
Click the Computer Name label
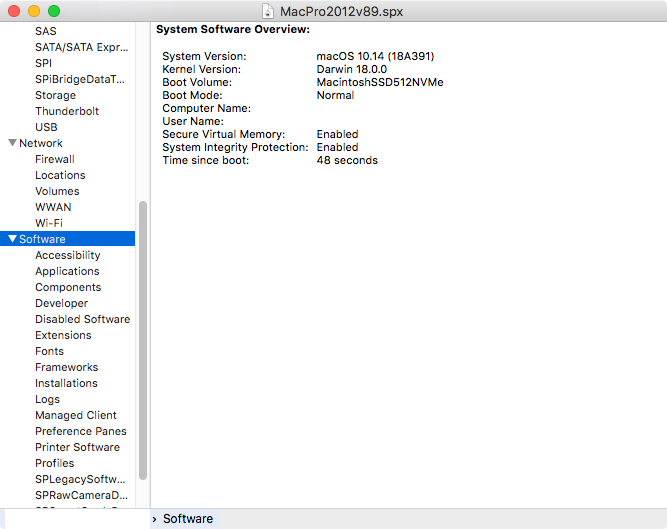click(206, 108)
